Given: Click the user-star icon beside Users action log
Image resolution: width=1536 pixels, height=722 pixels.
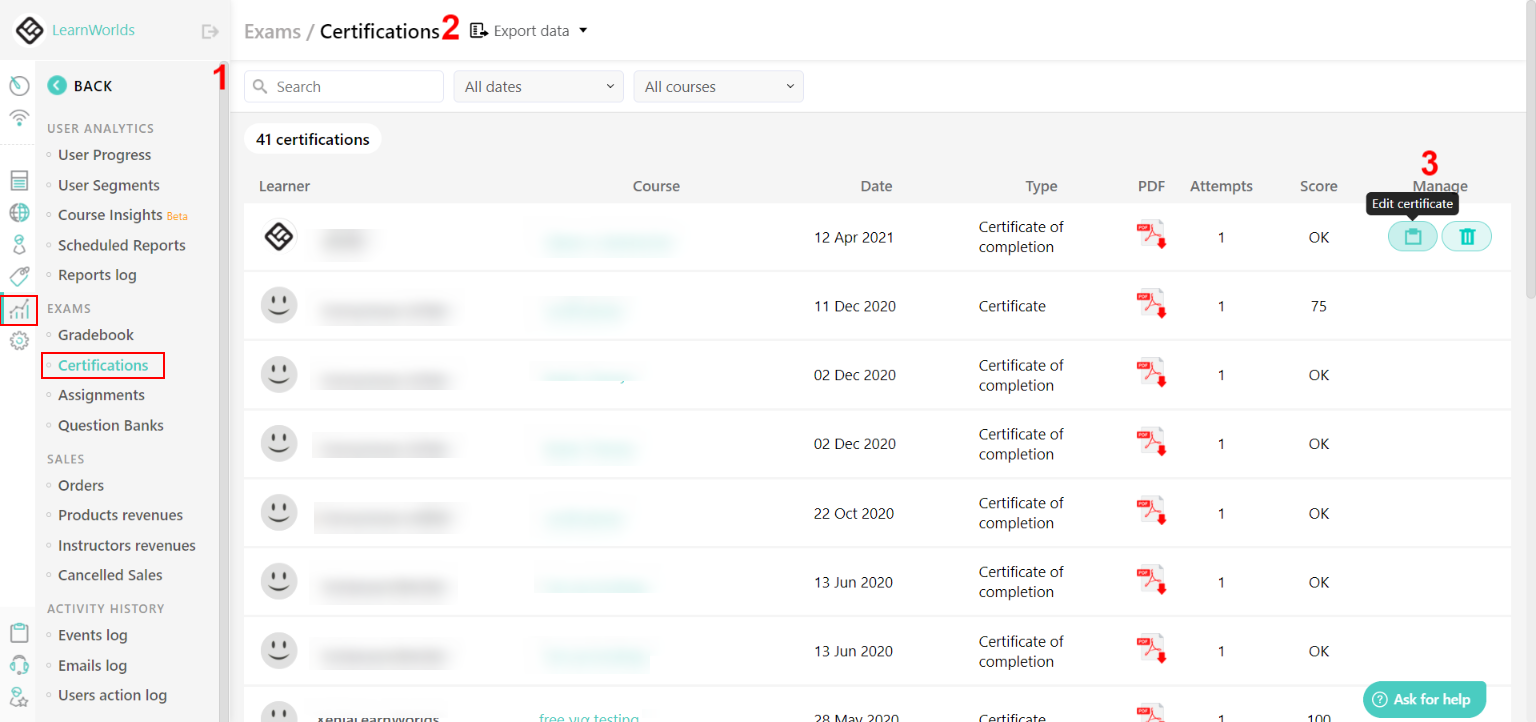Looking at the screenshot, I should point(18,694).
